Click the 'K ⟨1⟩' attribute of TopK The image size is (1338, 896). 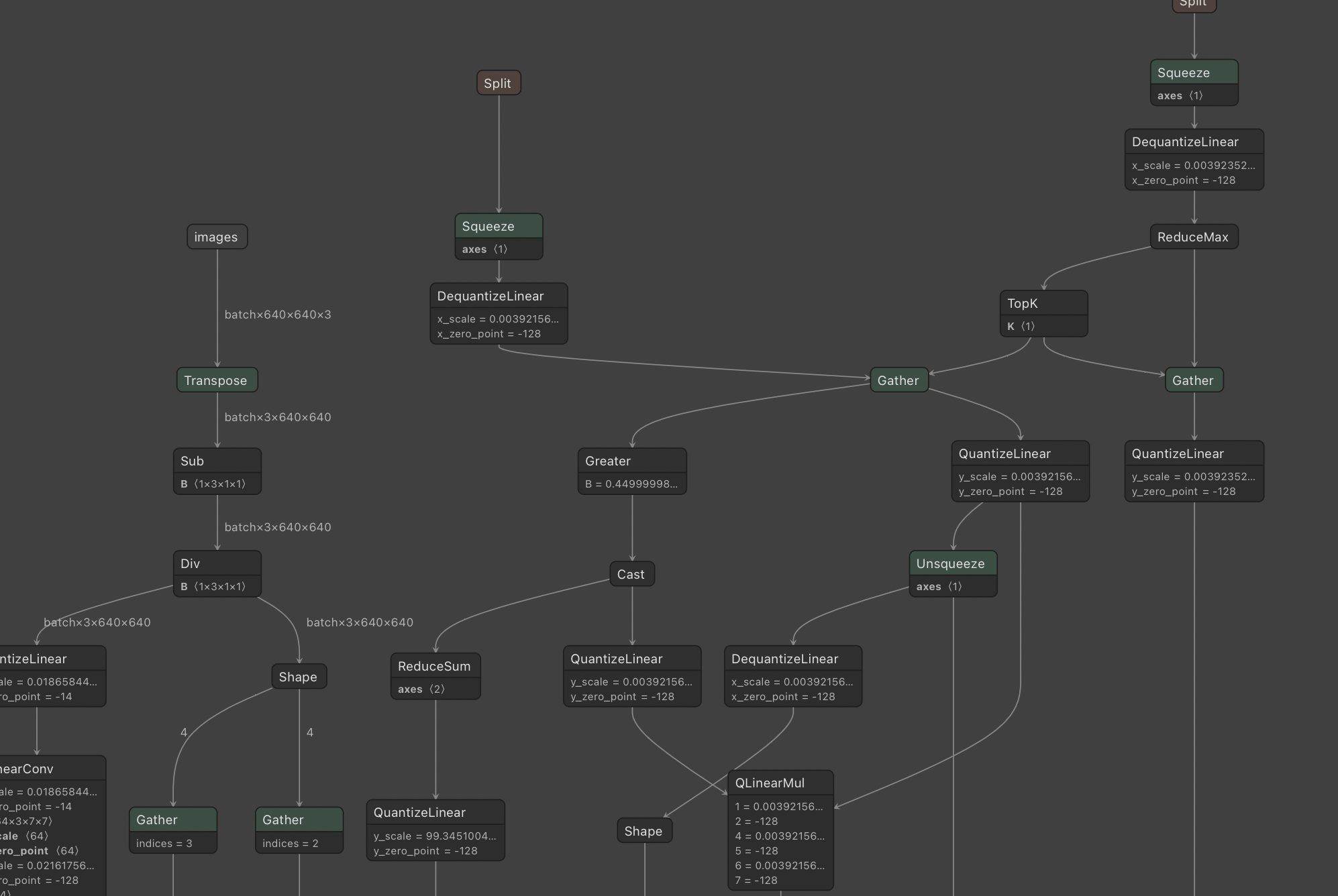tap(1021, 327)
